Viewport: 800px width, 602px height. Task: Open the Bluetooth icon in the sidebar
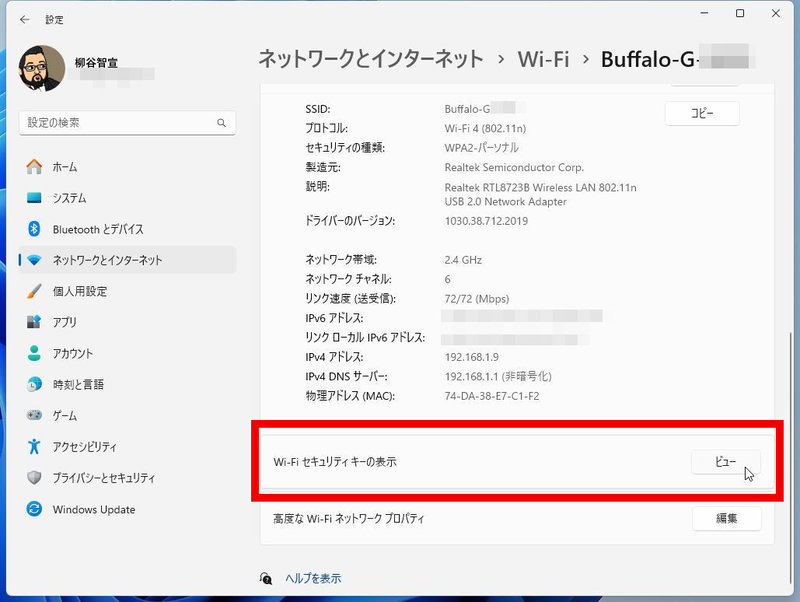coord(34,229)
